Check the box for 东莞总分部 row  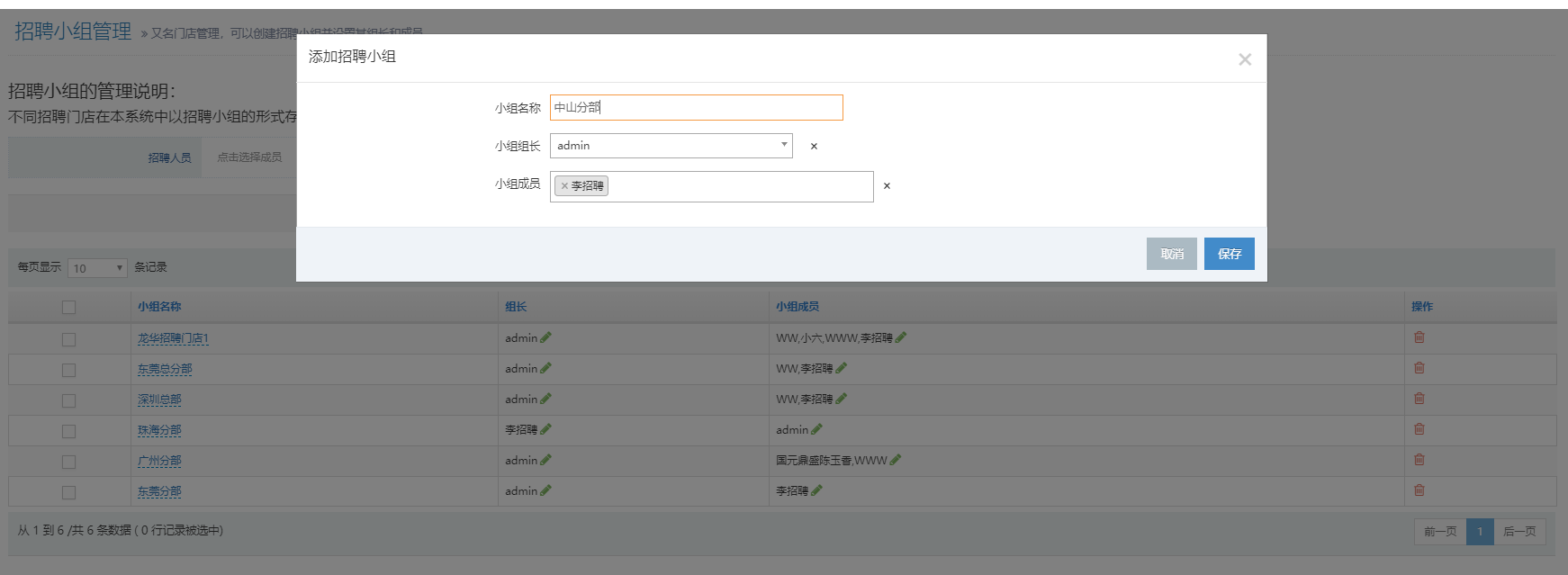(x=68, y=370)
